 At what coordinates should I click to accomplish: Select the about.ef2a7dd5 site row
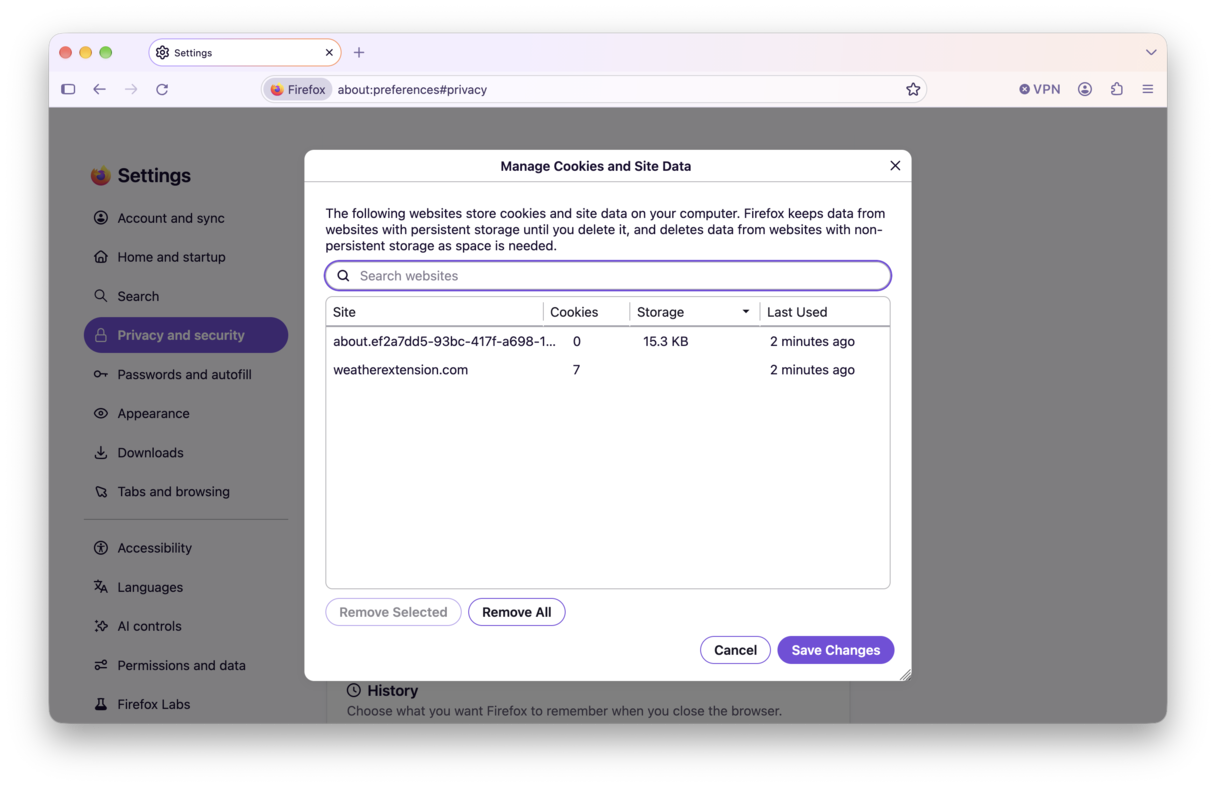(x=608, y=341)
